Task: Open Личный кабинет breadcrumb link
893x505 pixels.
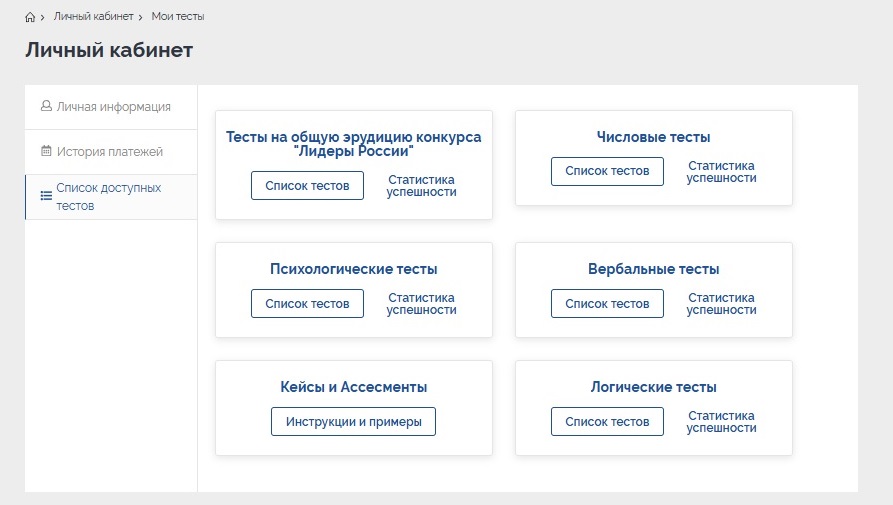Action: tap(94, 17)
